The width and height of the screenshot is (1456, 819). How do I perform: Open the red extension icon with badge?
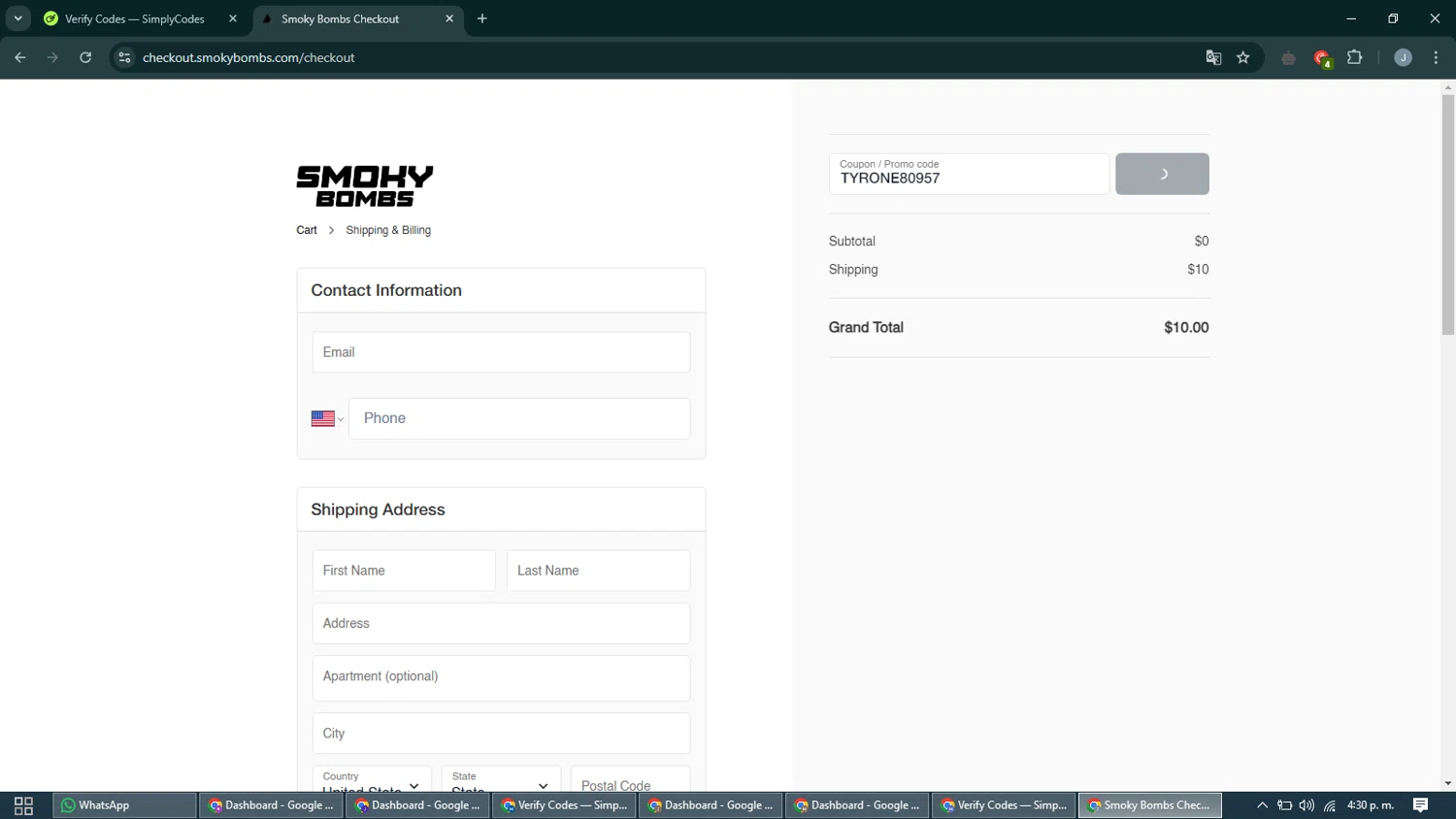point(1322,58)
